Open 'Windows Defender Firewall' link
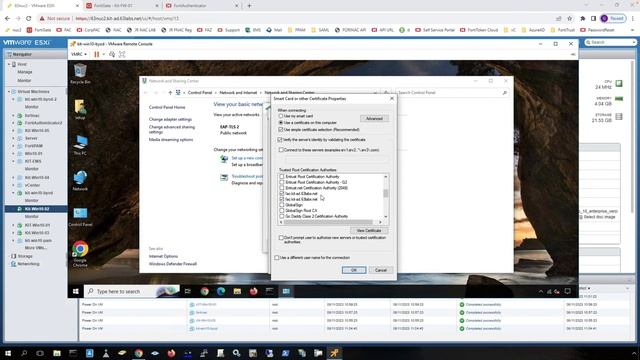The height and width of the screenshot is (360, 640). click(173, 264)
